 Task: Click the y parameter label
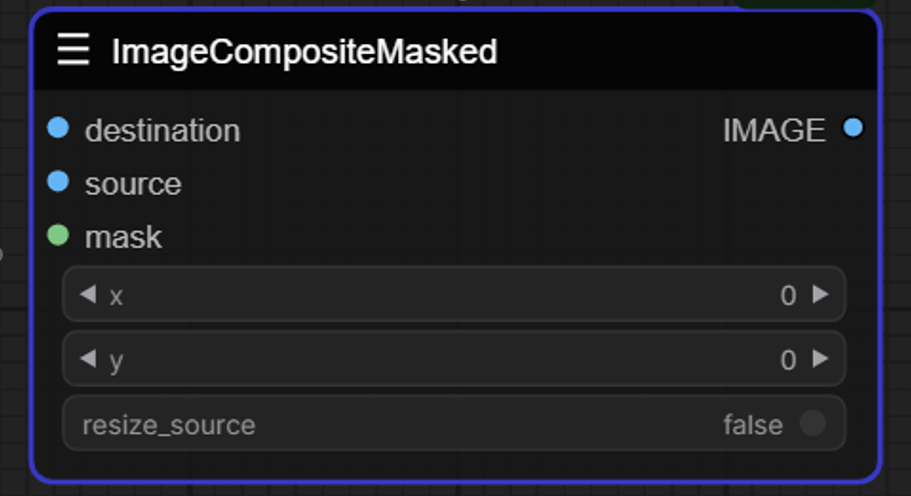(116, 361)
